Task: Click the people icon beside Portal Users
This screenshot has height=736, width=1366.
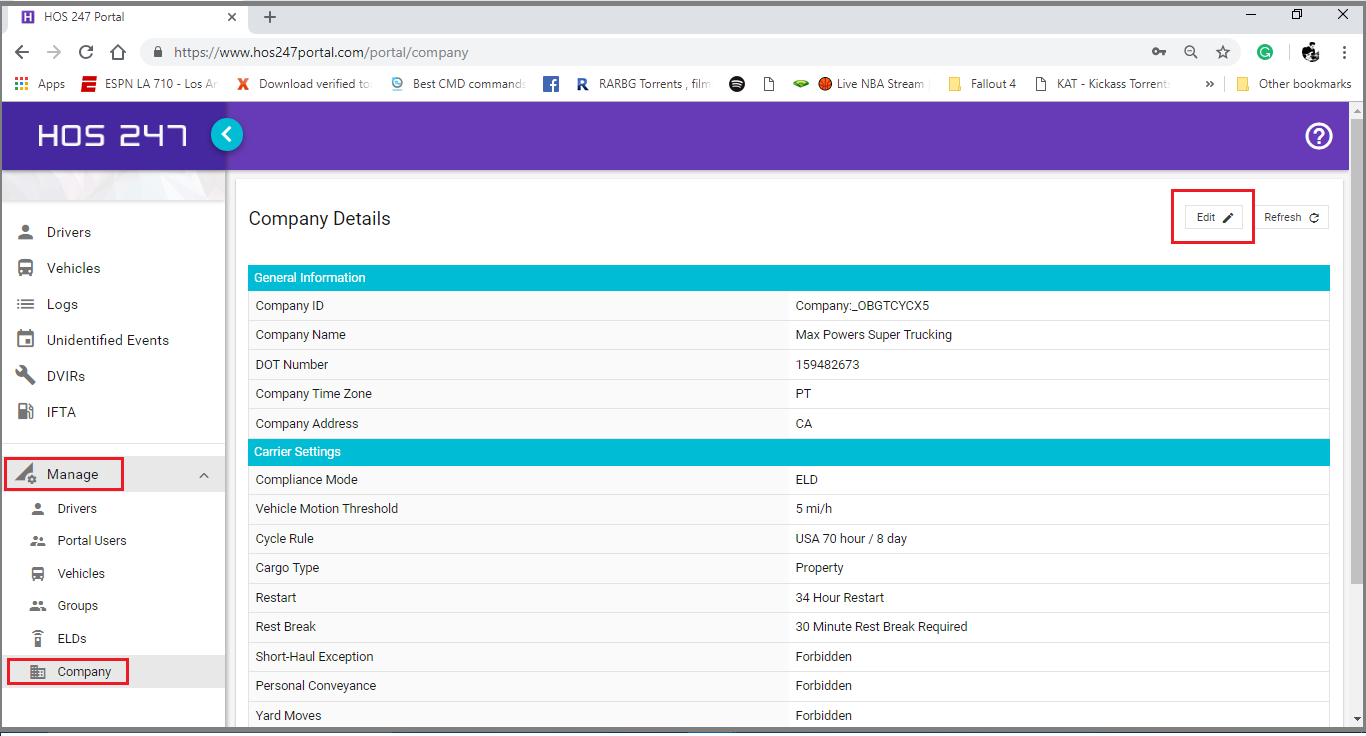Action: pyautogui.click(x=38, y=541)
